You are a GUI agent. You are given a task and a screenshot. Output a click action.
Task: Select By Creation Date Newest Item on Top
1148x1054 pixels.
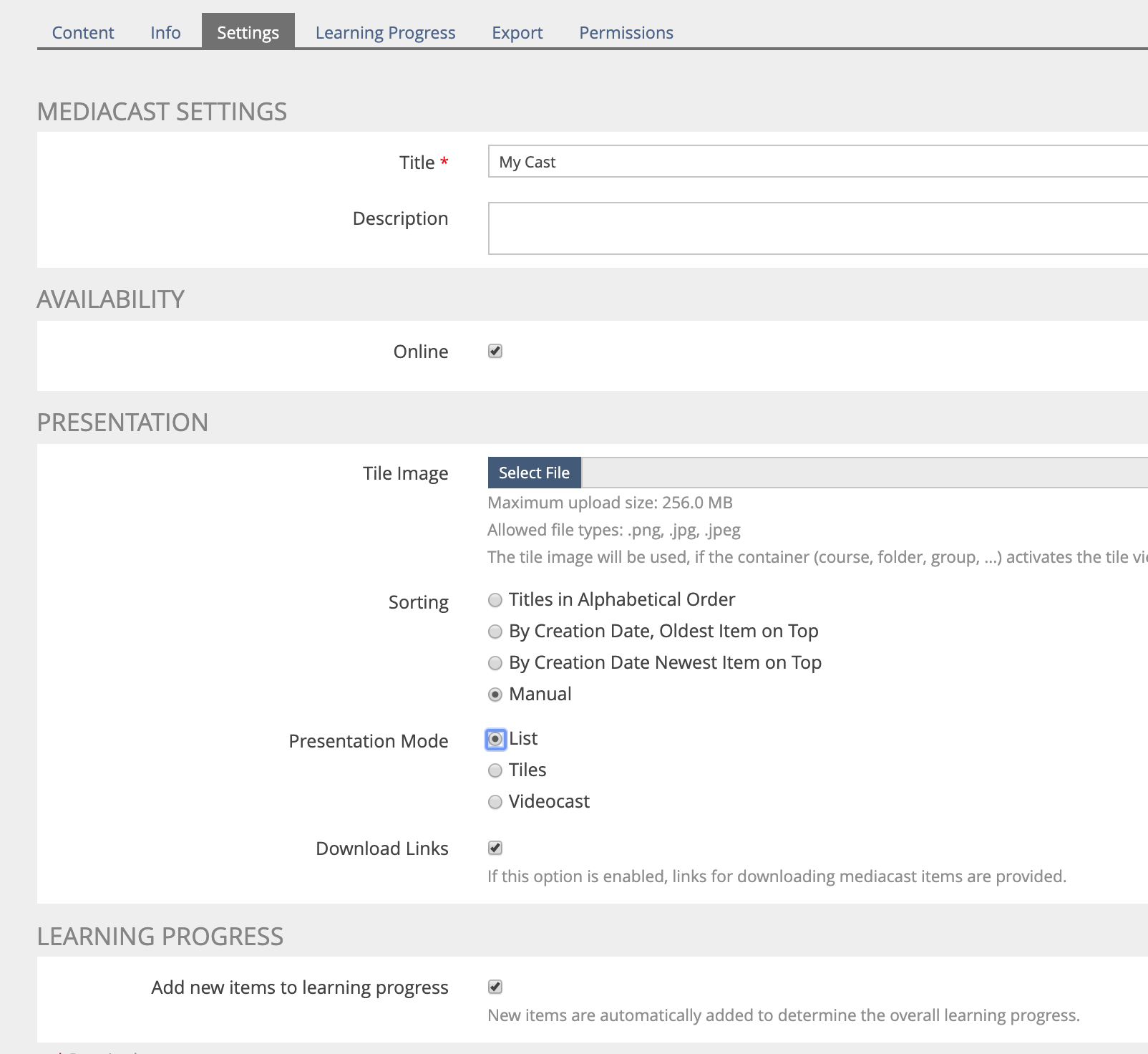click(x=495, y=663)
